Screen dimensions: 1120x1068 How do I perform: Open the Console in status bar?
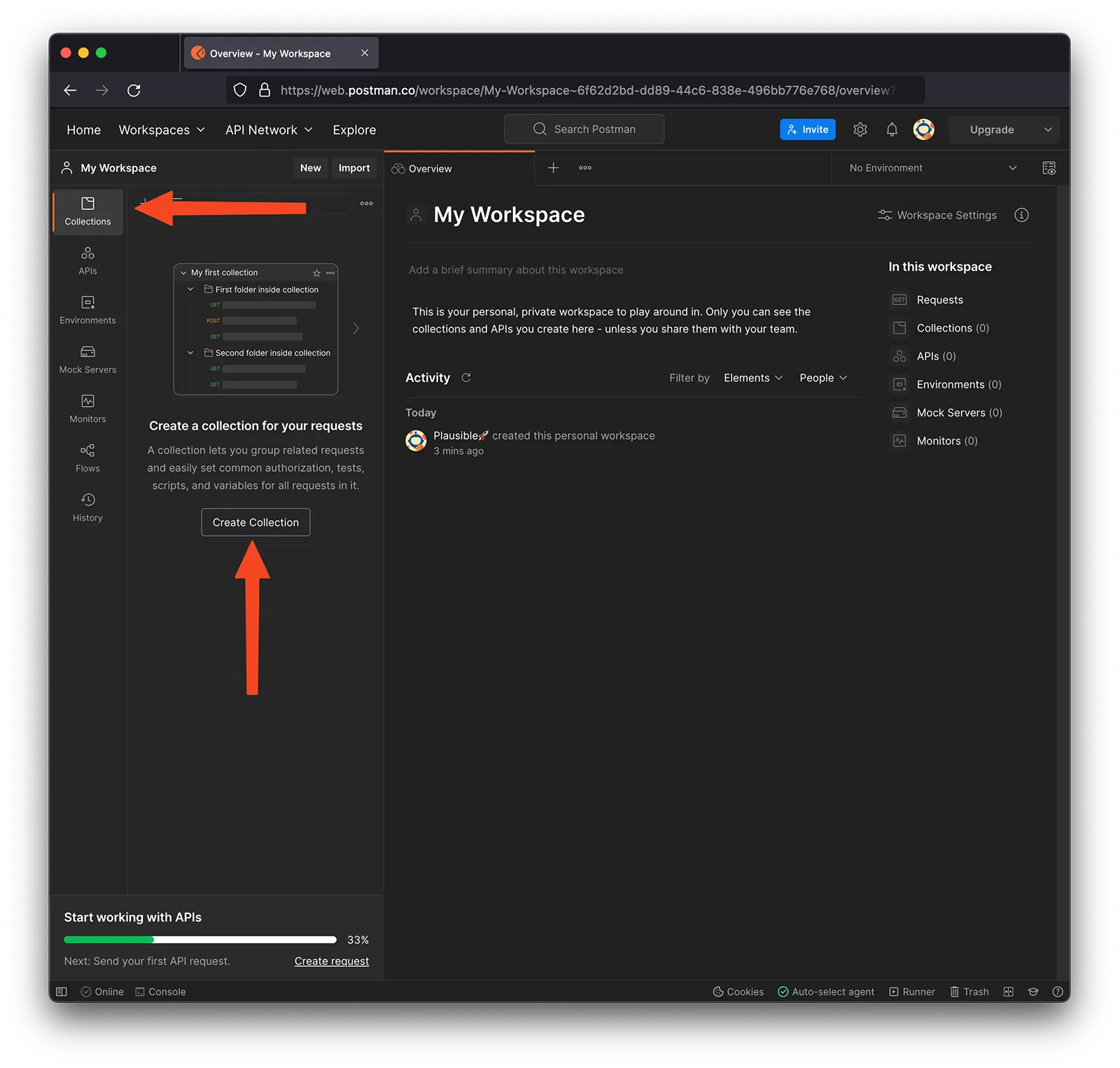pyautogui.click(x=160, y=992)
